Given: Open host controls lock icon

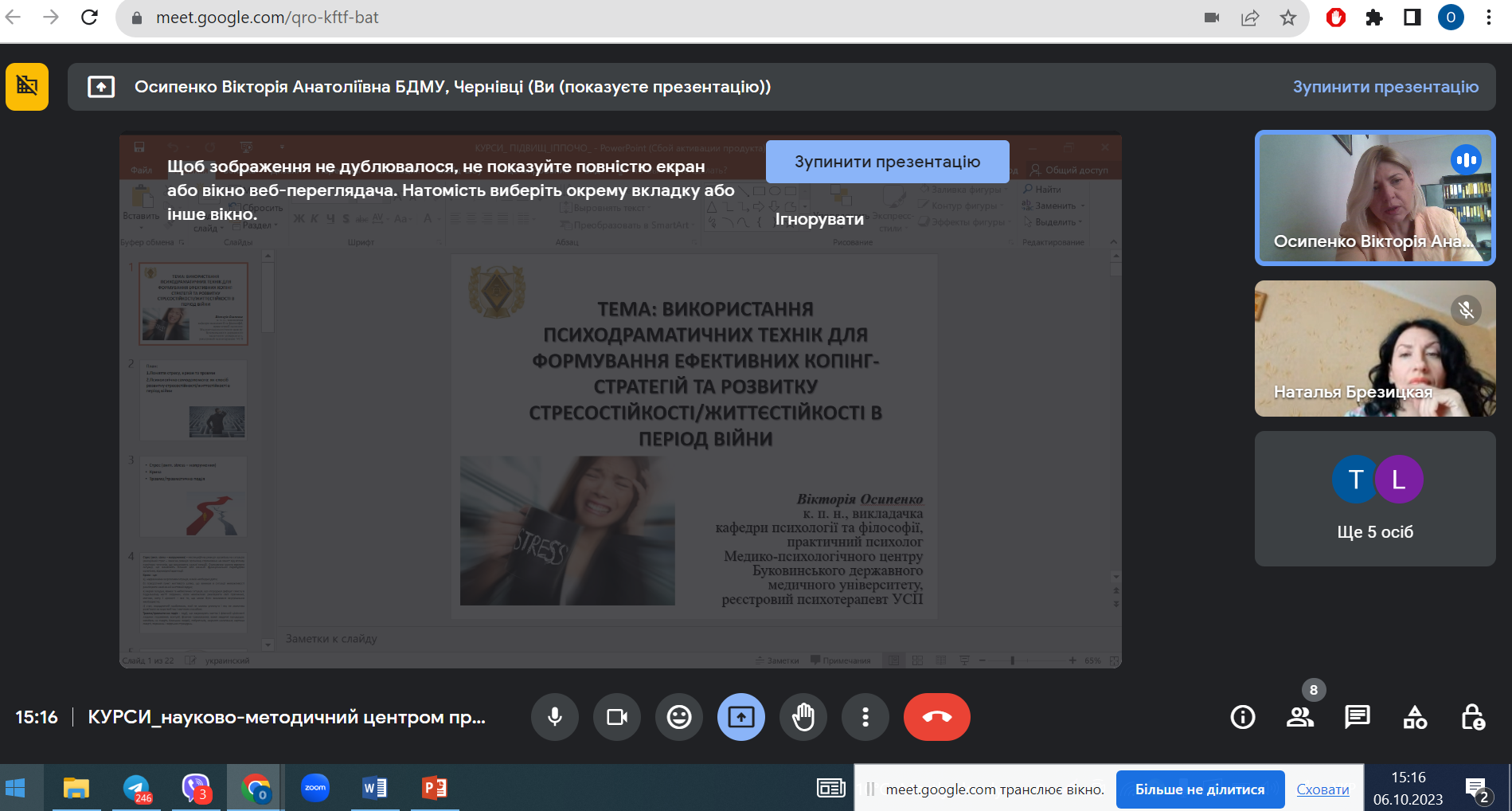Looking at the screenshot, I should [x=1473, y=717].
